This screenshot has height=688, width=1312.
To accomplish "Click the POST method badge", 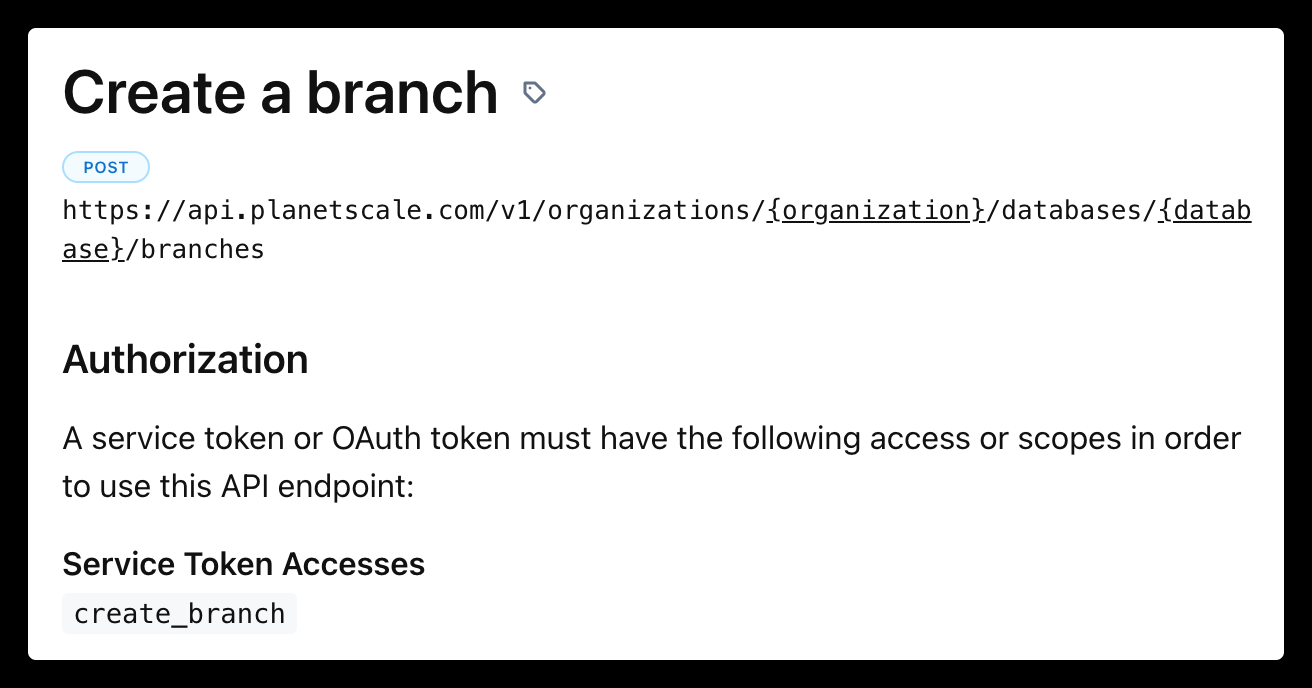I will pos(106,167).
